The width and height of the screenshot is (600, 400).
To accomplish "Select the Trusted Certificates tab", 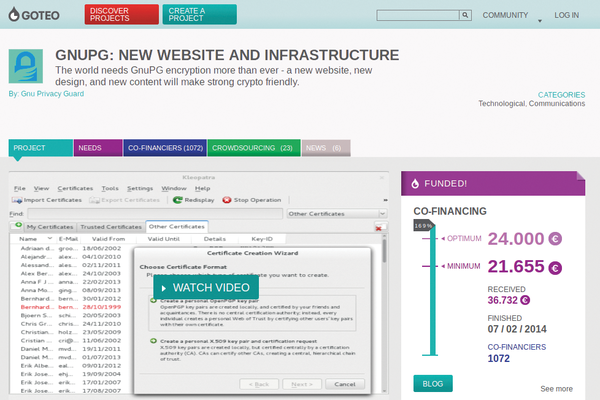I will tap(111, 227).
